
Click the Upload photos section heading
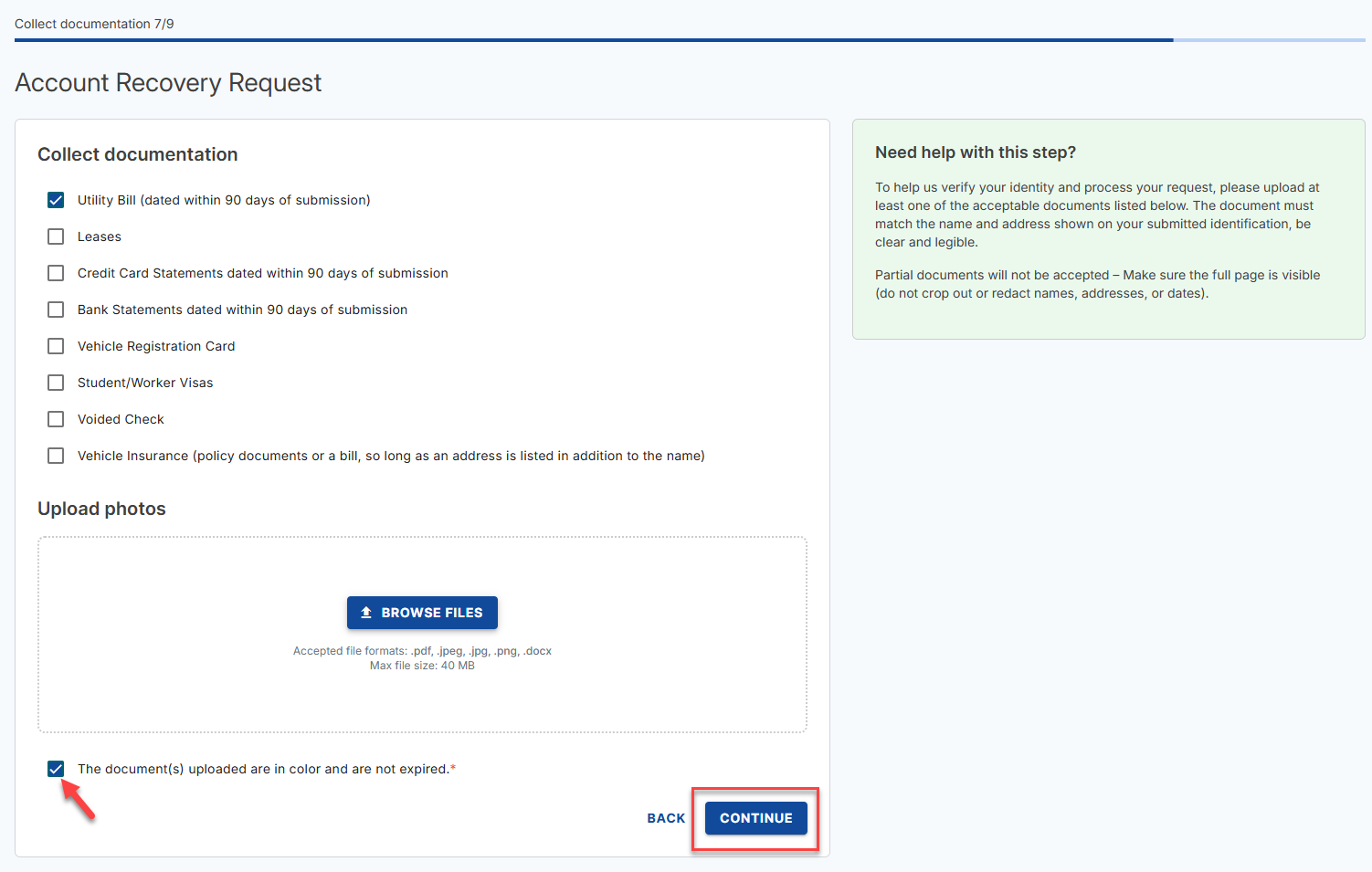click(x=101, y=509)
